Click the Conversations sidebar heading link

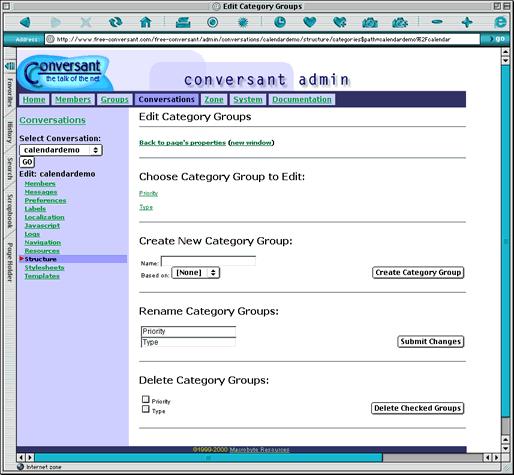52,120
